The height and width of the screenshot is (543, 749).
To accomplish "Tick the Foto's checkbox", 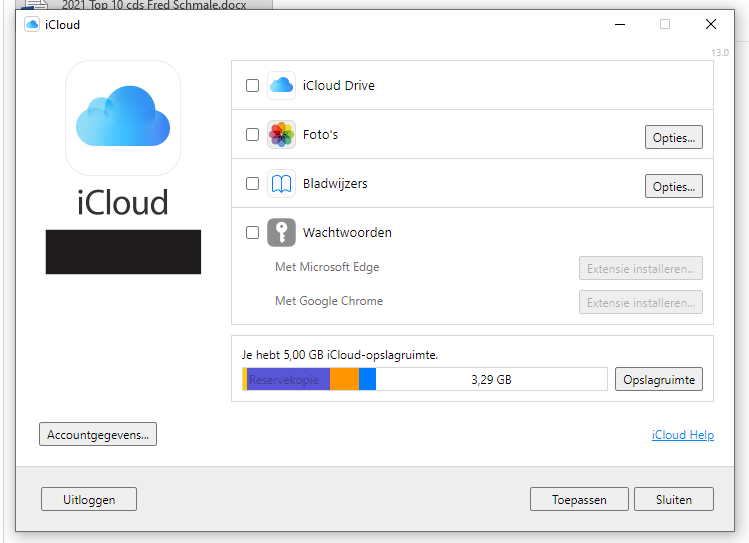I will pos(252,135).
